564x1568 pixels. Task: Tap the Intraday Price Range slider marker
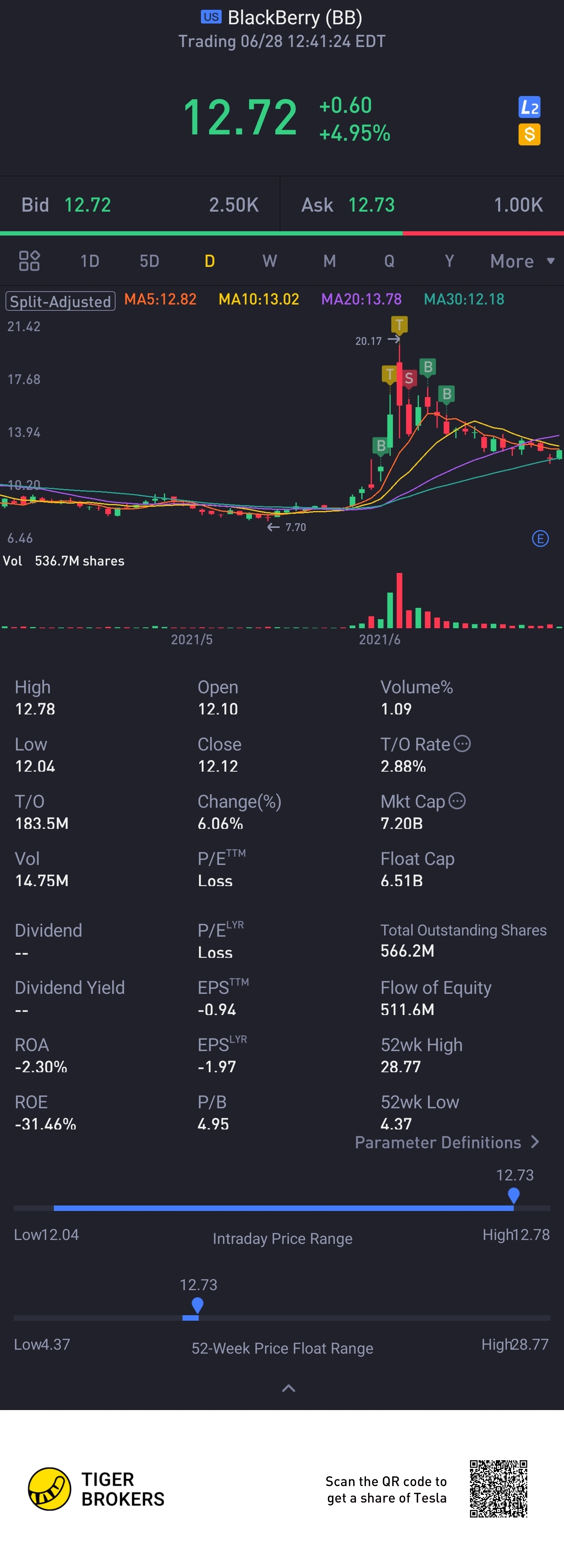(x=513, y=1195)
